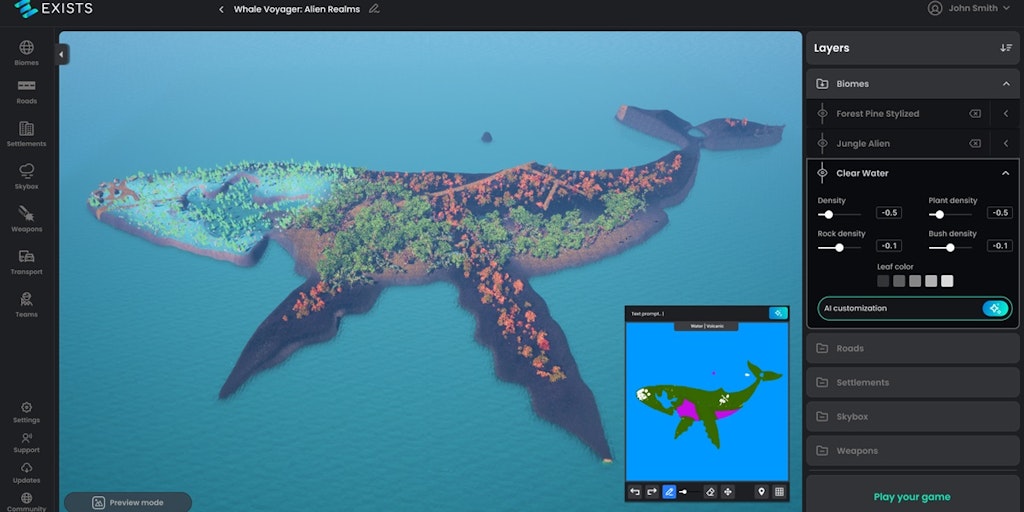Image resolution: width=1024 pixels, height=512 pixels.
Task: Select the move tool in map editor
Action: pyautogui.click(x=728, y=492)
